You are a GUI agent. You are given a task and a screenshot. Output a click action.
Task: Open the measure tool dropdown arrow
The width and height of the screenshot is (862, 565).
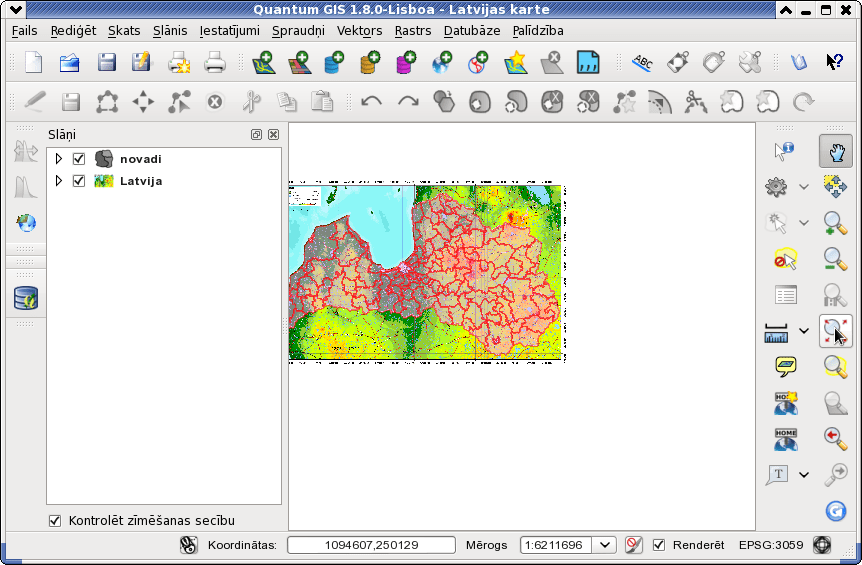coord(804,331)
